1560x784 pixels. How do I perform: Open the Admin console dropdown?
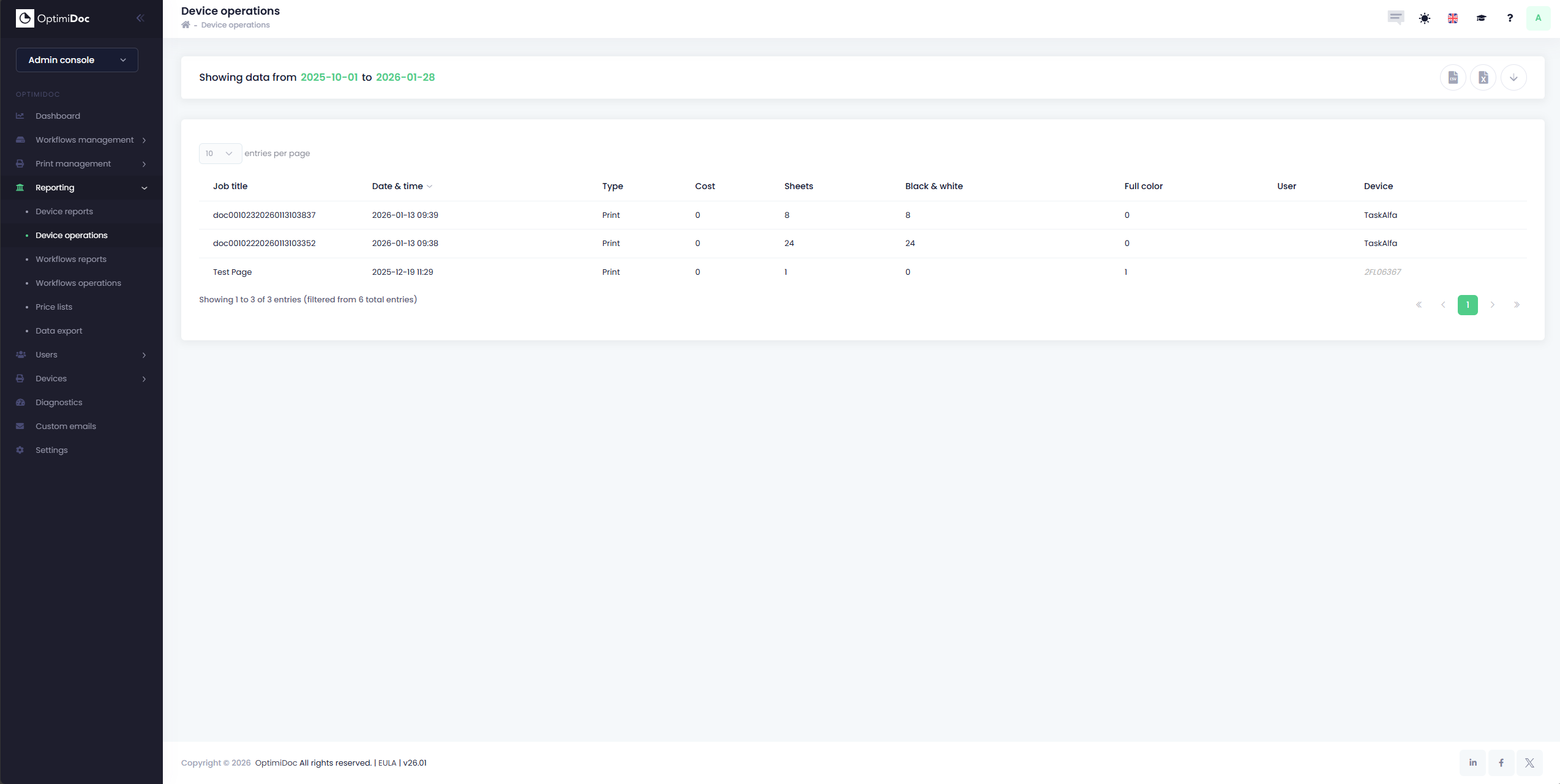pyautogui.click(x=77, y=60)
